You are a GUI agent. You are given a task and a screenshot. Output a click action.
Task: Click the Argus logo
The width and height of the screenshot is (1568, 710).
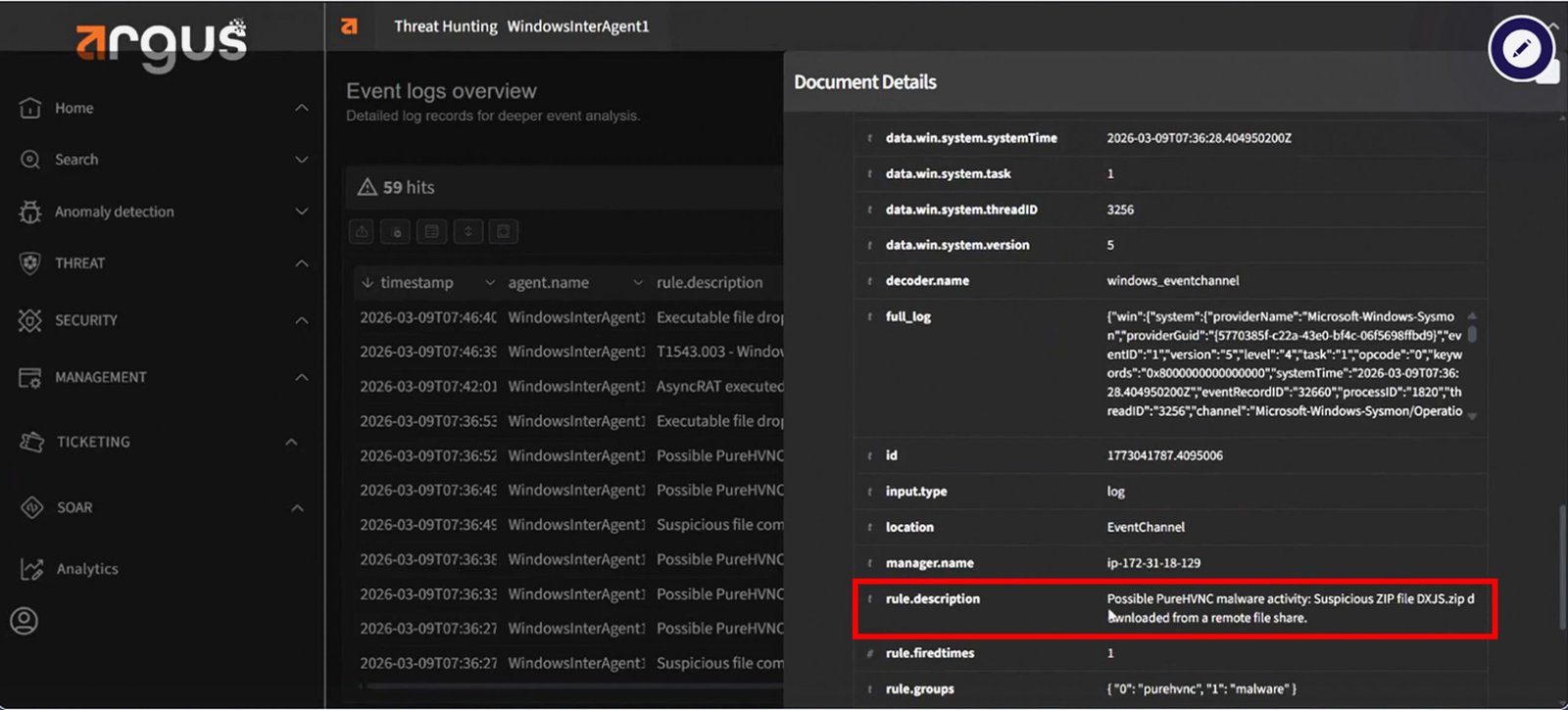click(x=162, y=42)
